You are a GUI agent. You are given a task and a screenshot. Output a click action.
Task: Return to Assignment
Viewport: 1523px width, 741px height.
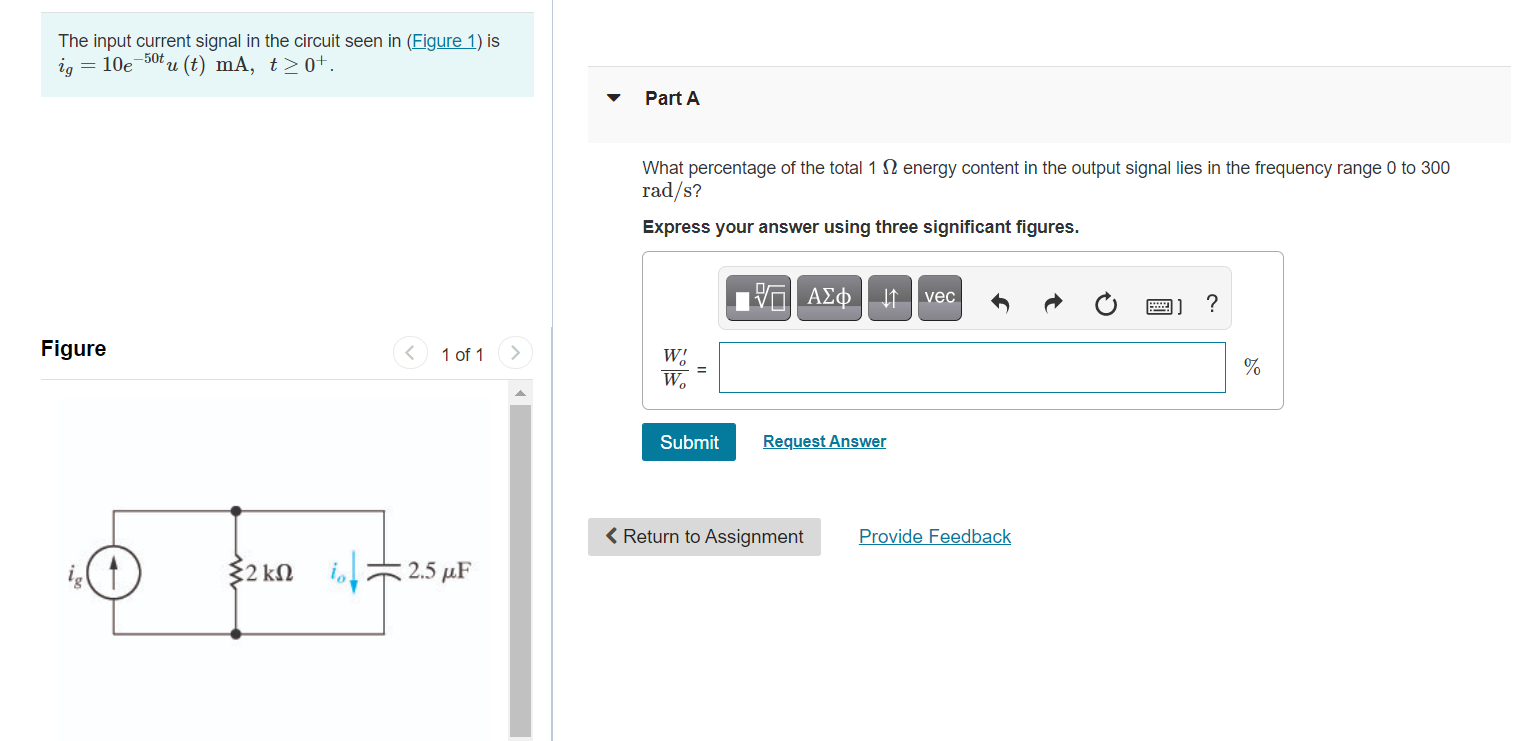click(703, 536)
